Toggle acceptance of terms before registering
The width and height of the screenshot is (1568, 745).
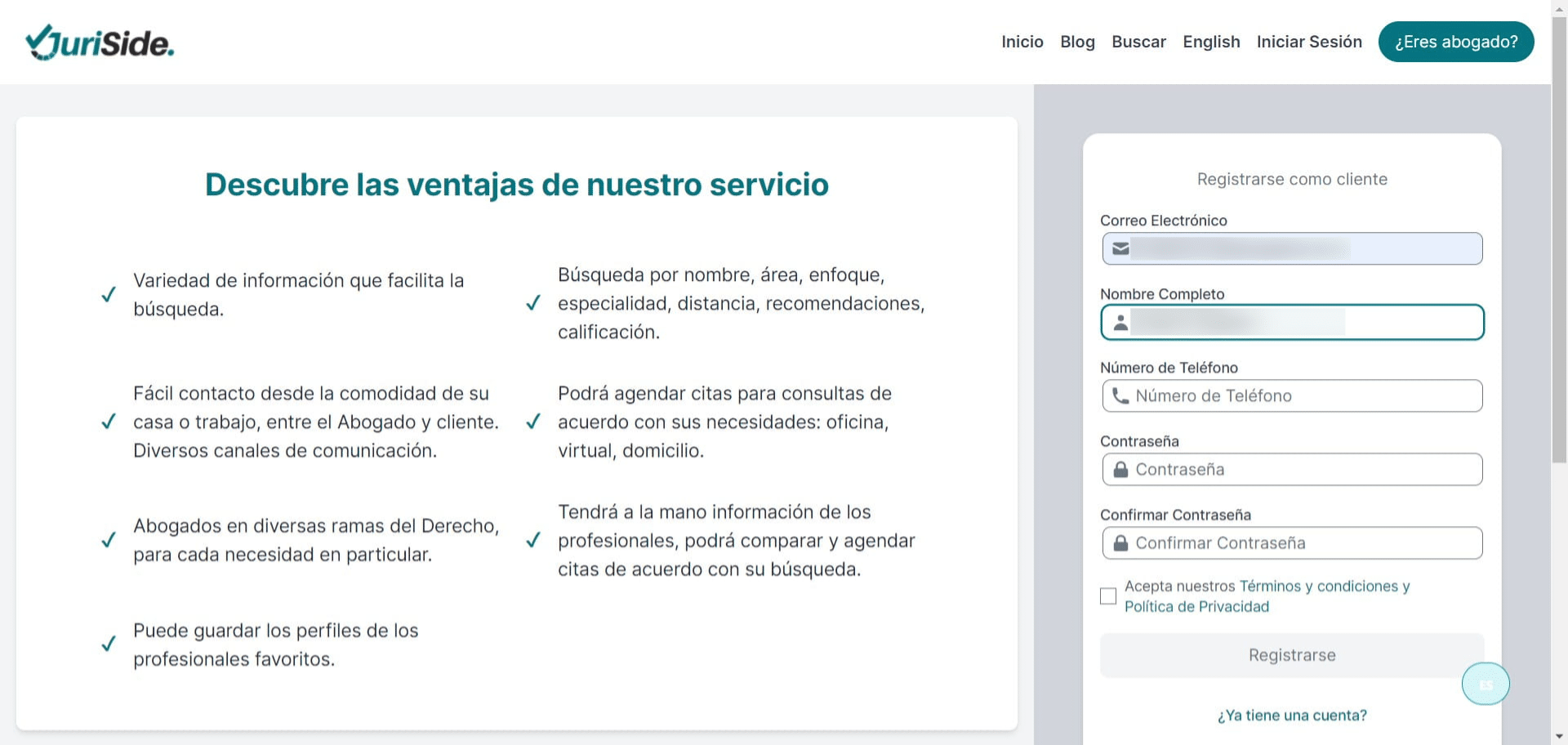coord(1108,596)
